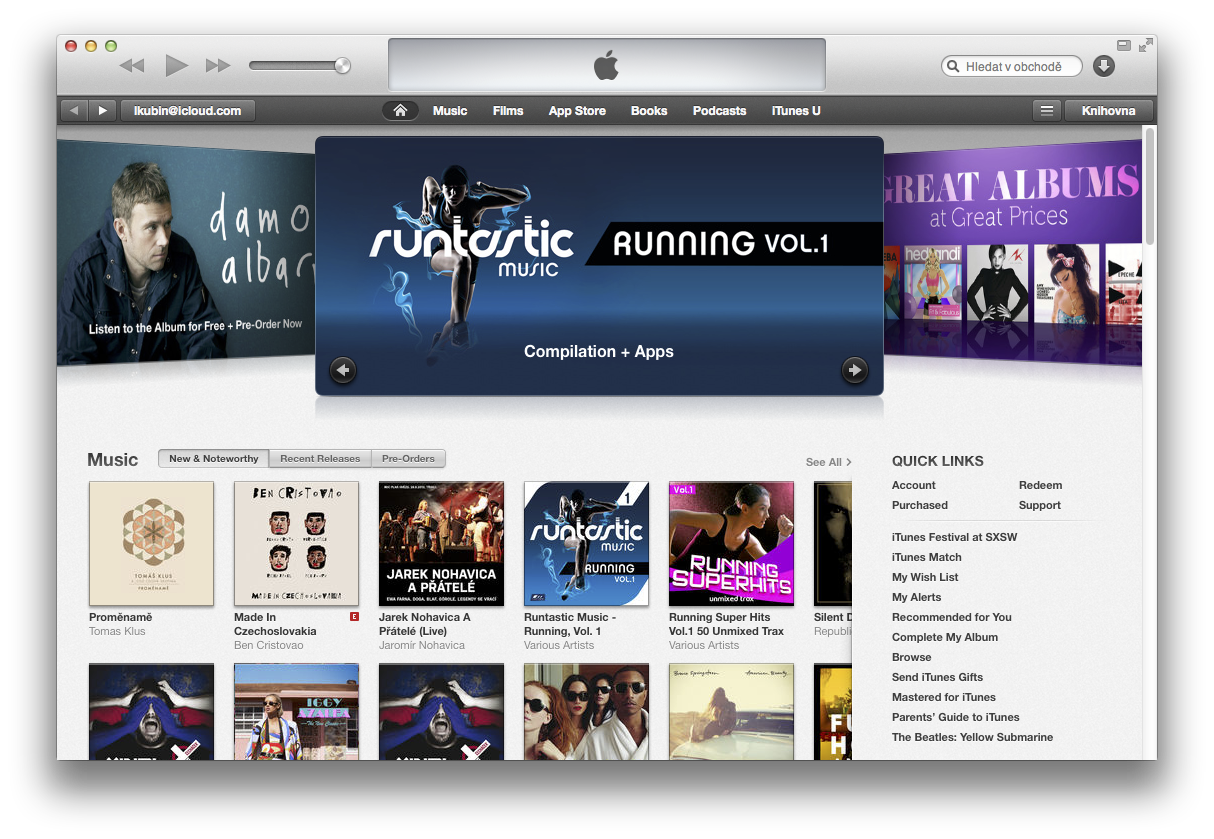
Task: Click See All for Music
Action: click(829, 462)
